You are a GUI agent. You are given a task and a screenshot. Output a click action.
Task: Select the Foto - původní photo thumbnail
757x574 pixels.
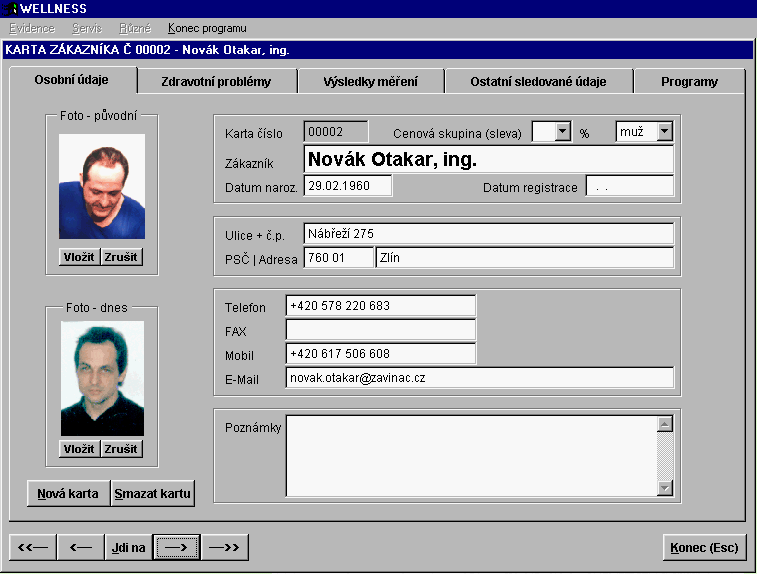pos(102,186)
